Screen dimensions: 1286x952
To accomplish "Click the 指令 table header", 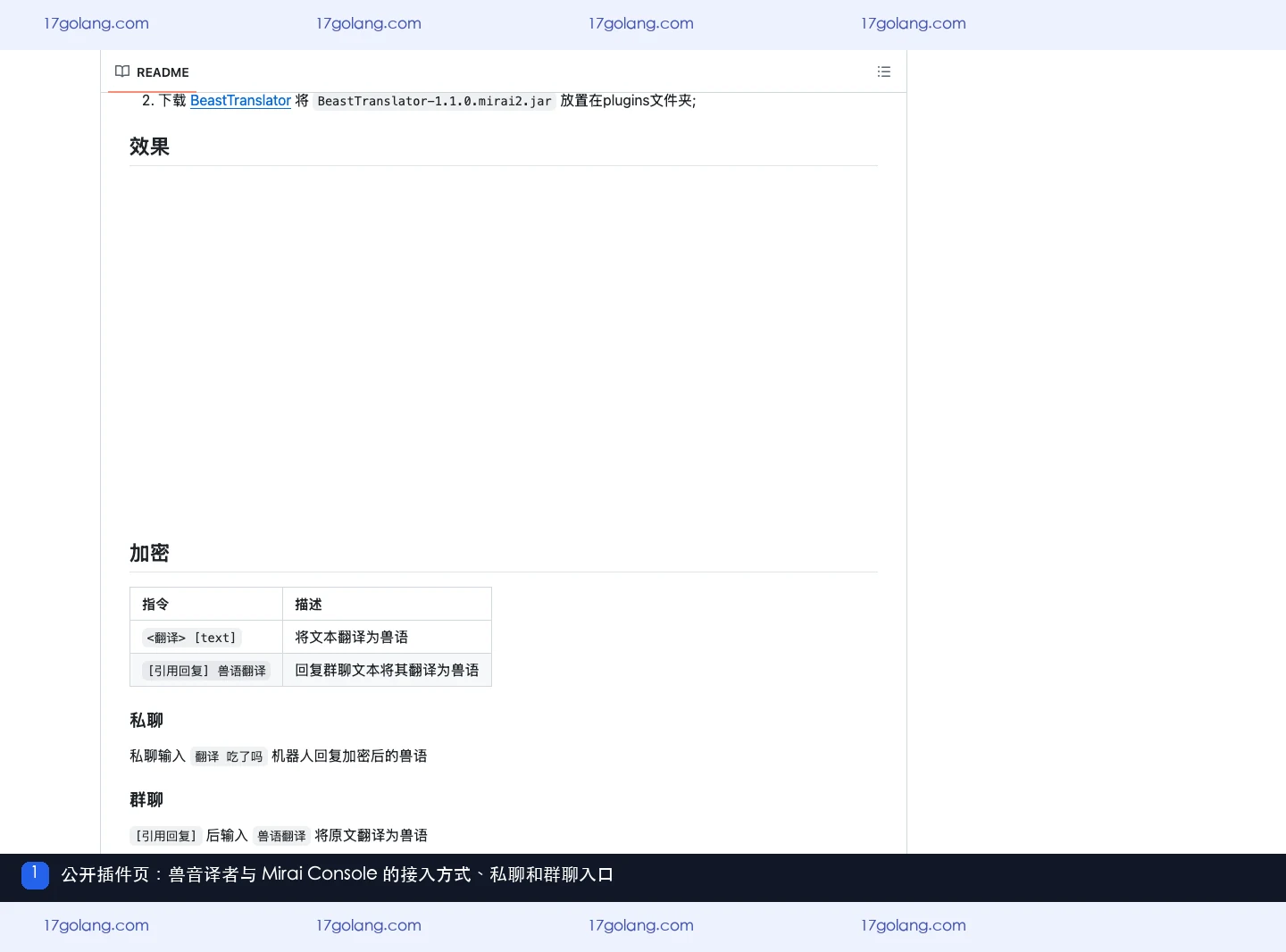I will 206,604.
